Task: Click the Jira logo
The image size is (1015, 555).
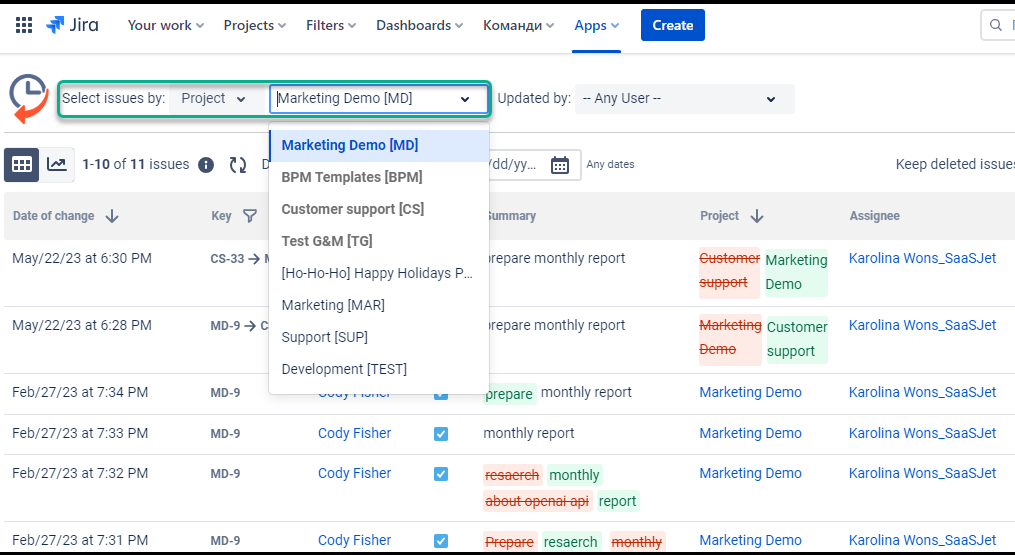Action: pyautogui.click(x=72, y=25)
